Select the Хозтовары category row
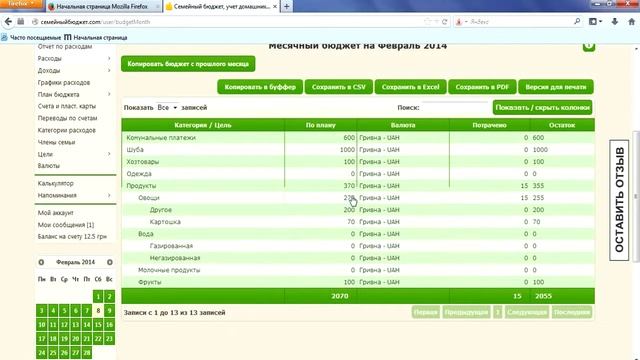640x360 pixels. click(358, 162)
